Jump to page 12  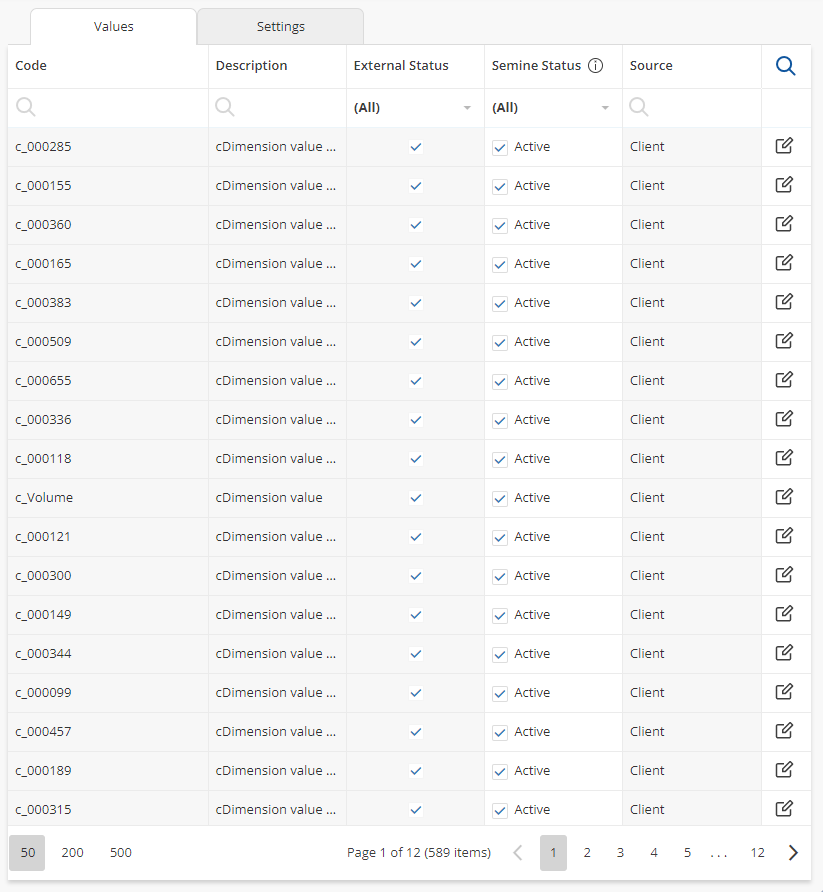[757, 853]
